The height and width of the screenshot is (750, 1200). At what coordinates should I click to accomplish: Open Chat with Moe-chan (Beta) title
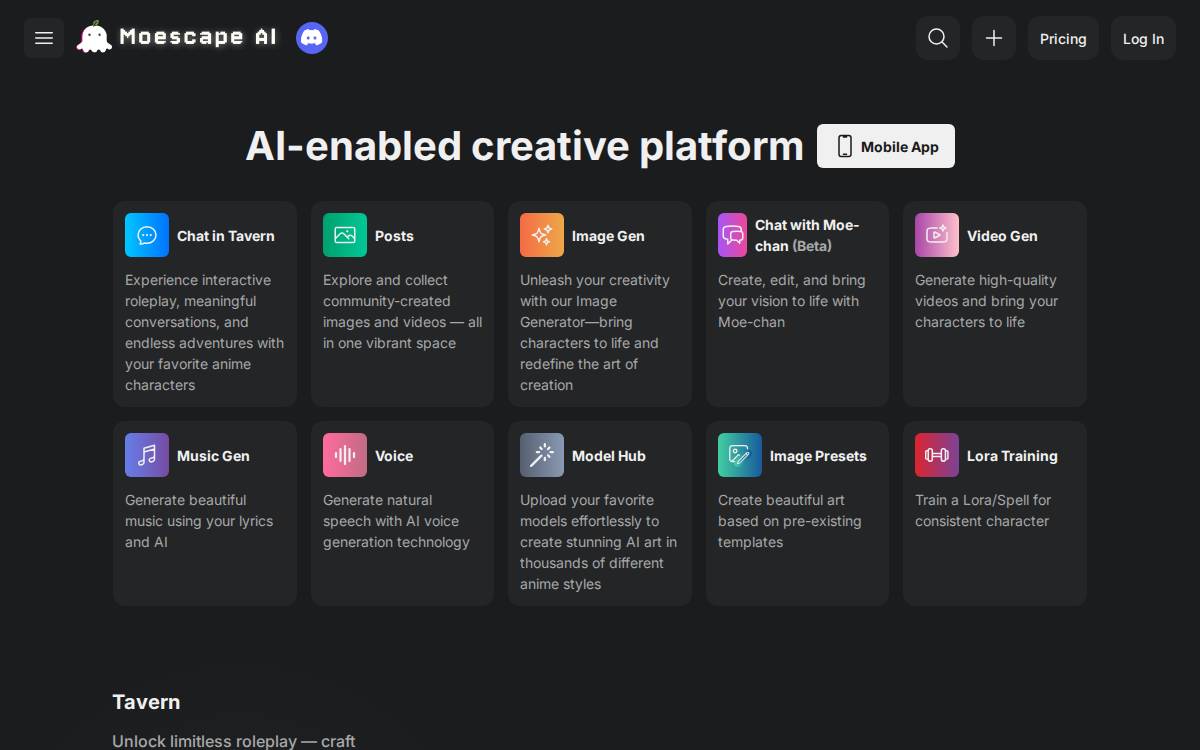coord(807,235)
